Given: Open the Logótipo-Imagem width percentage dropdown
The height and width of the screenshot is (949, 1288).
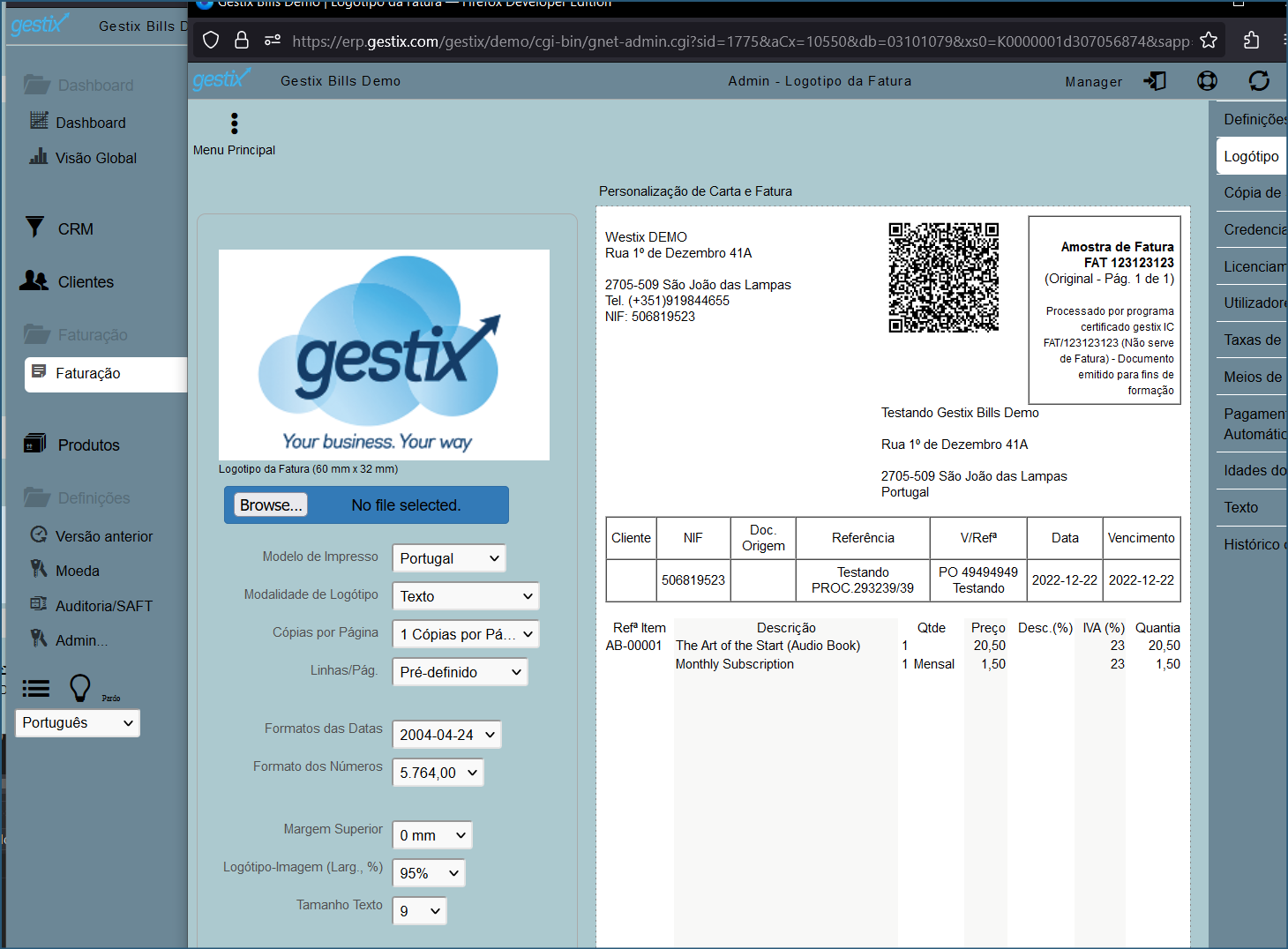Looking at the screenshot, I should pyautogui.click(x=429, y=873).
